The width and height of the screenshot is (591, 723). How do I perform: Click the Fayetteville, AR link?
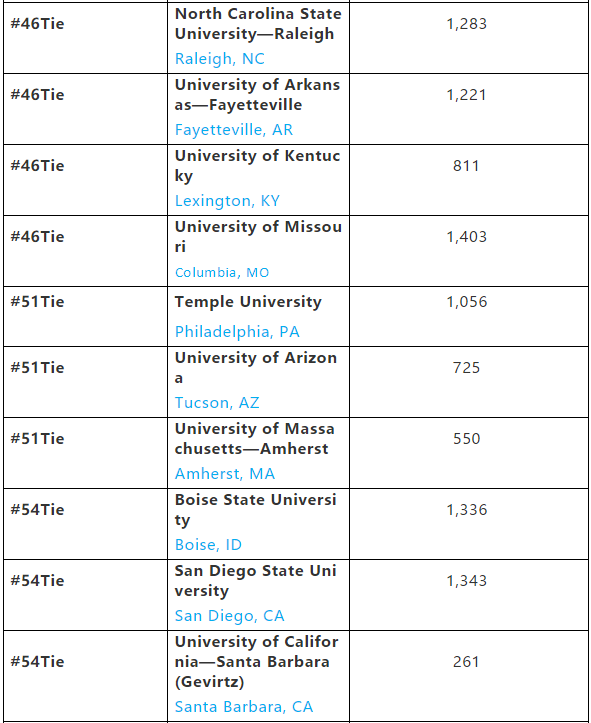tap(234, 130)
